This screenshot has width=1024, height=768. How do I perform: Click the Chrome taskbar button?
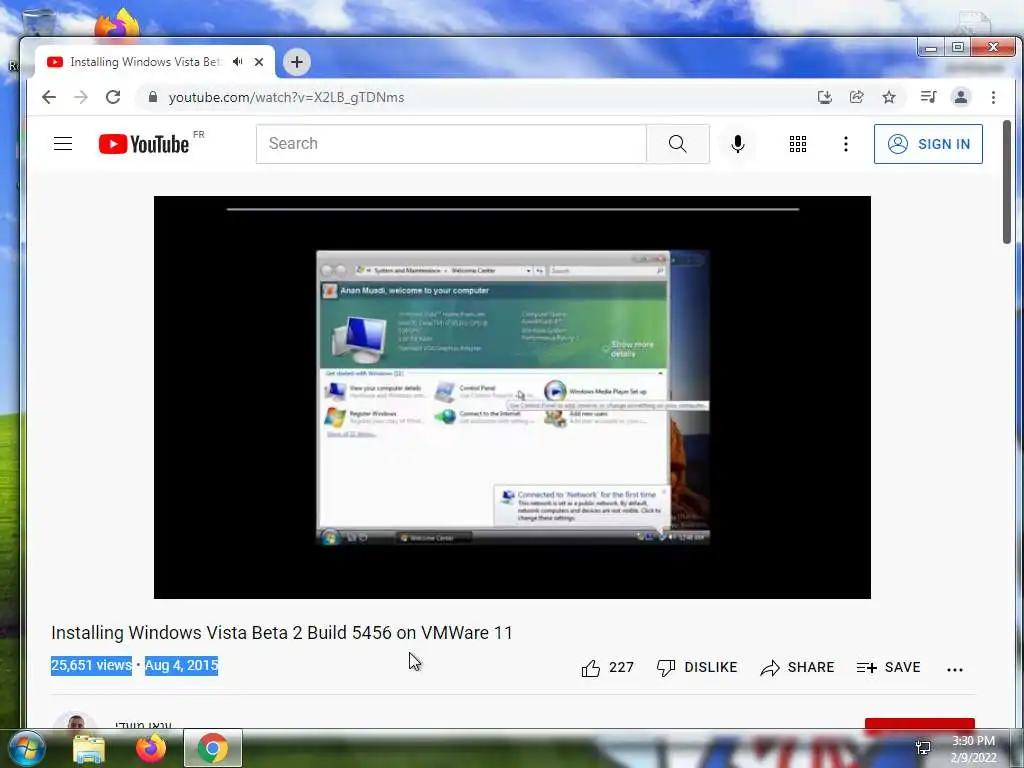[x=213, y=748]
